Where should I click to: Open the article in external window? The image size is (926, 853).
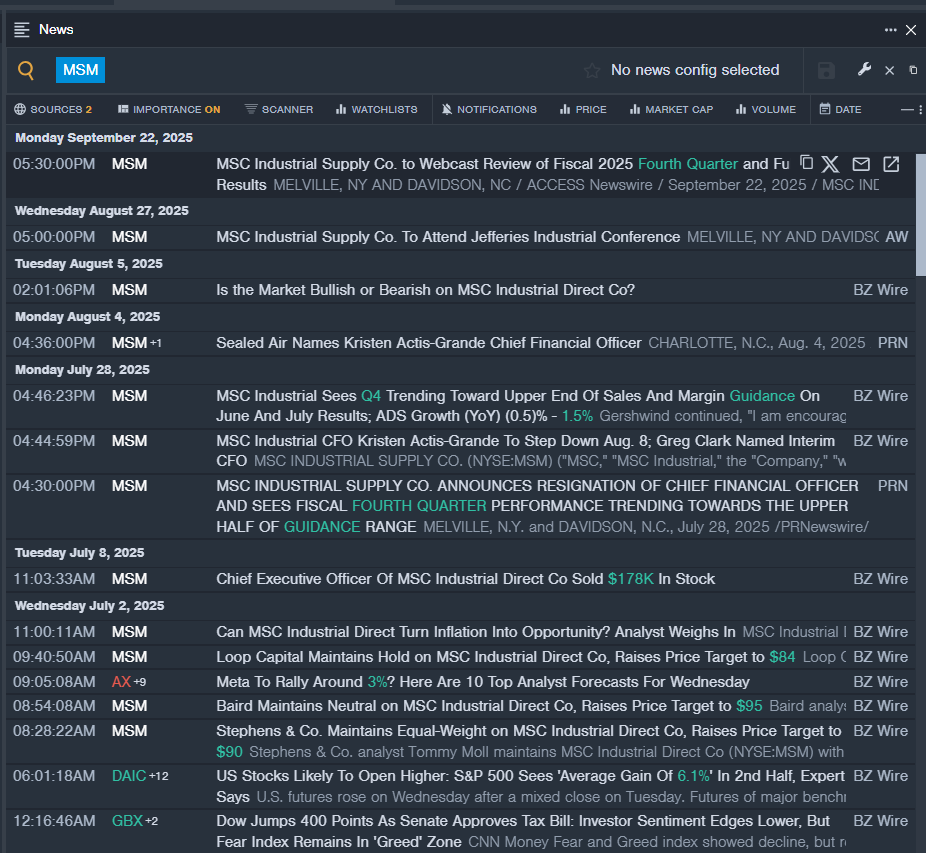pos(891,164)
